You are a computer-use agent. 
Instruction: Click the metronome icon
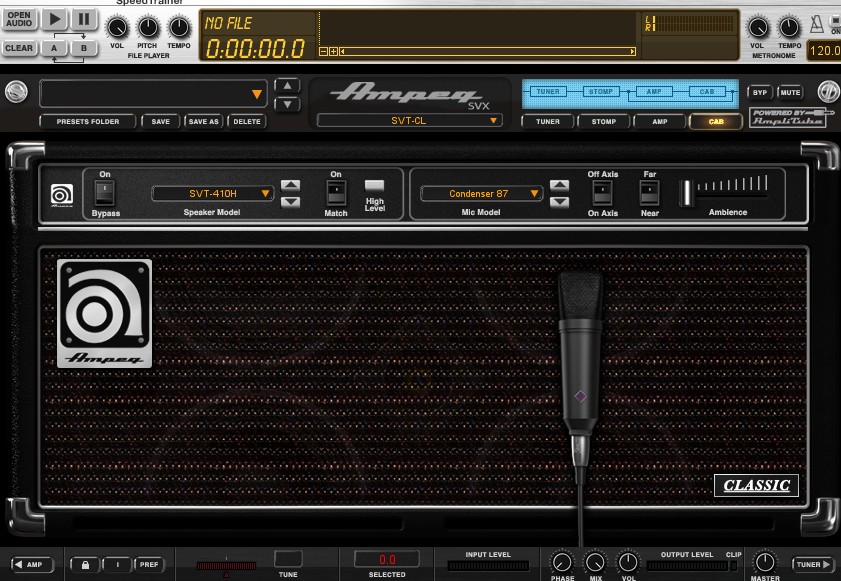[x=816, y=25]
